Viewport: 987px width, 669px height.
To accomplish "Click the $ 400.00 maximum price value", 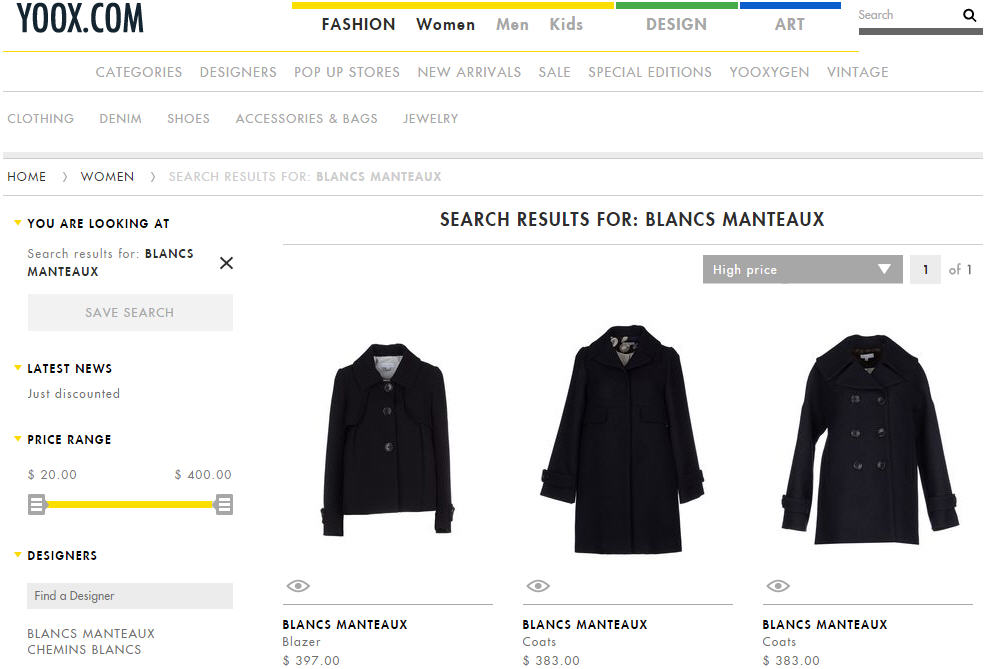I will pyautogui.click(x=203, y=475).
